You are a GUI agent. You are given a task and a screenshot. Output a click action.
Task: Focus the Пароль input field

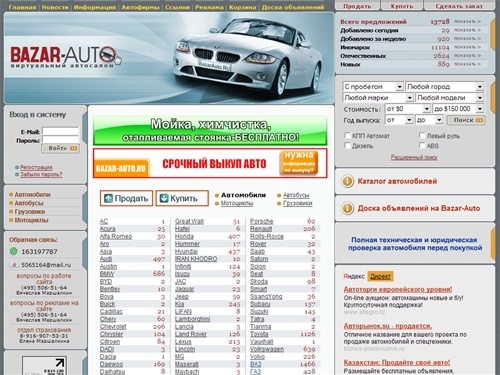[x=61, y=140]
